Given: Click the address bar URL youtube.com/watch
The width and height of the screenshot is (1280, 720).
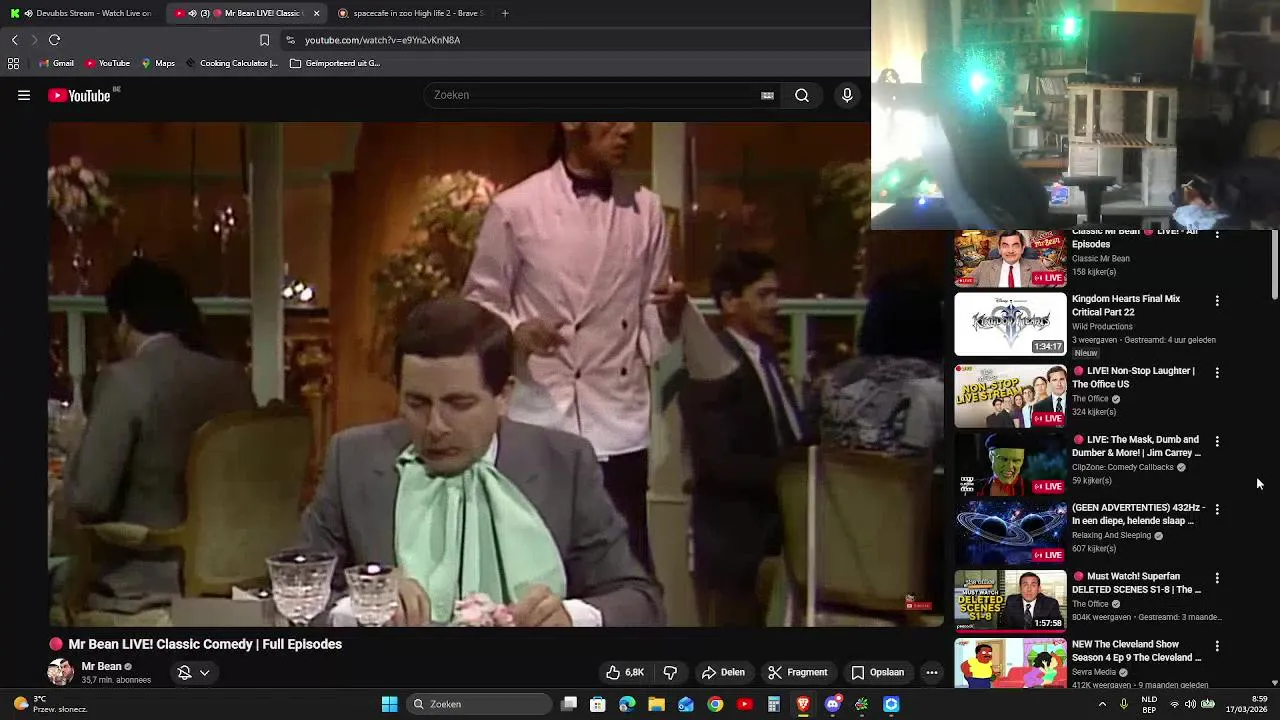Looking at the screenshot, I should point(382,40).
